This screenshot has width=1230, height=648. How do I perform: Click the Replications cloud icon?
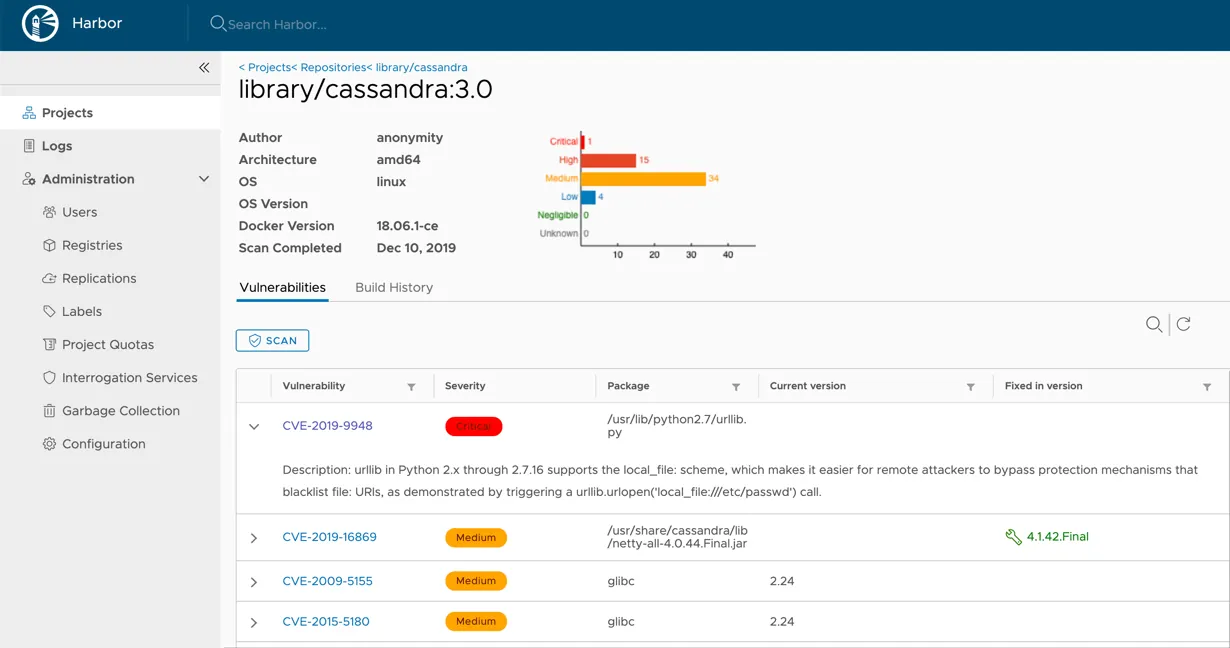(x=49, y=278)
